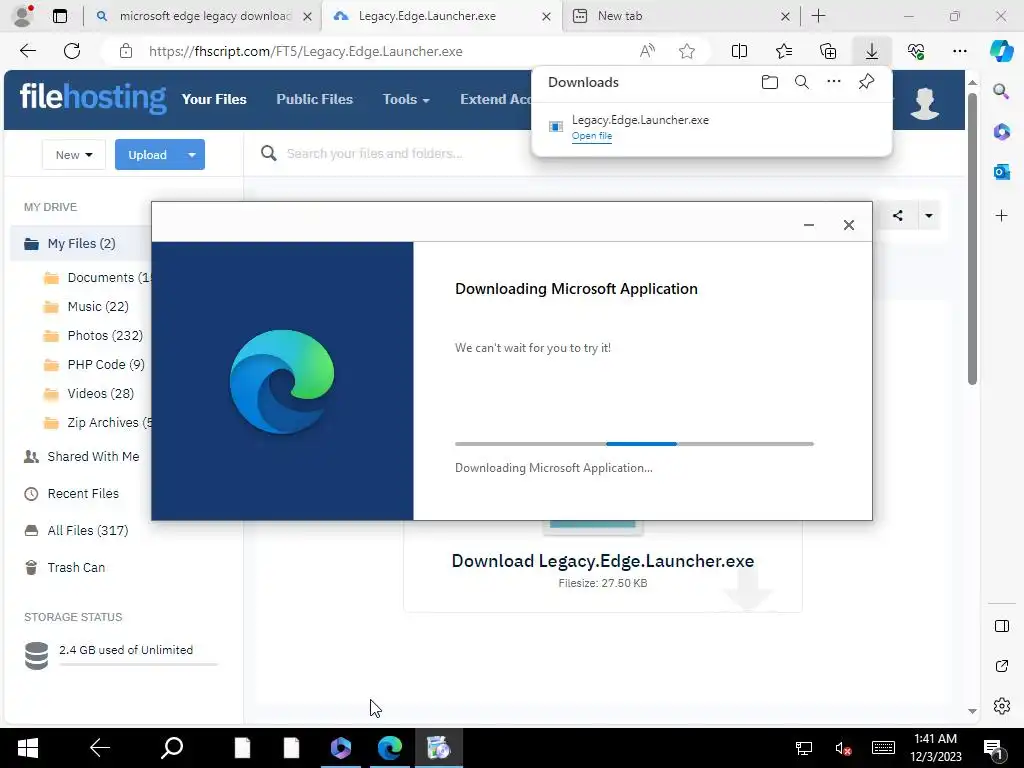
Task: Open the Read aloud icon in the address bar
Action: click(x=647, y=51)
